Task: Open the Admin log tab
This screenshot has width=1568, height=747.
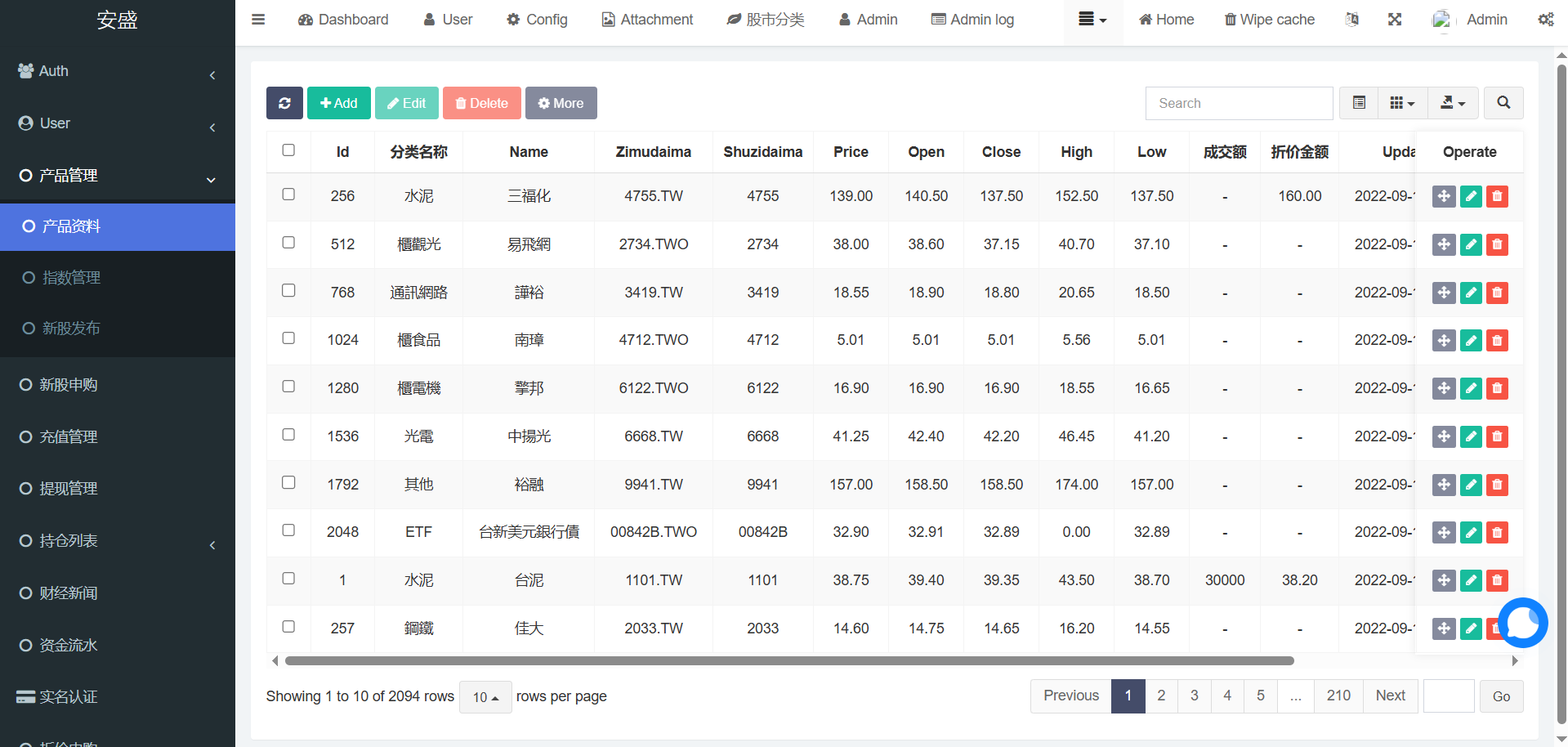Action: point(972,20)
